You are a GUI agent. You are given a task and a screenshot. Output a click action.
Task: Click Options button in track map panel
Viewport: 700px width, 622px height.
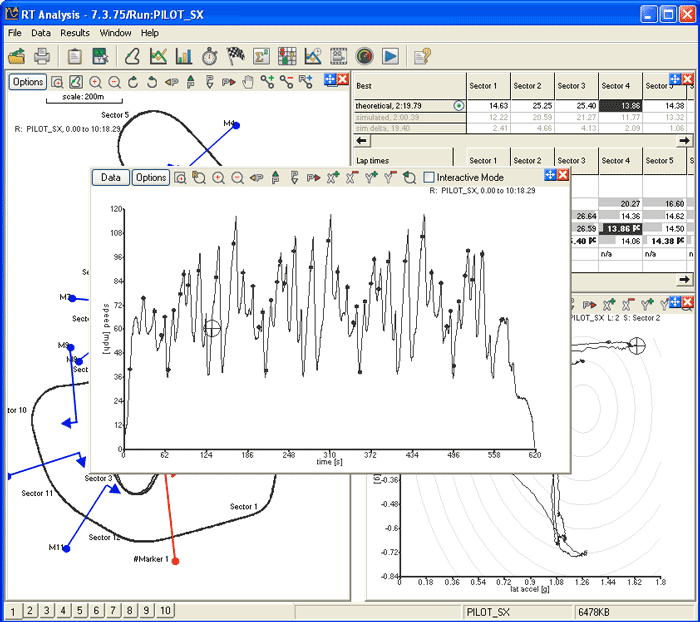(28, 81)
